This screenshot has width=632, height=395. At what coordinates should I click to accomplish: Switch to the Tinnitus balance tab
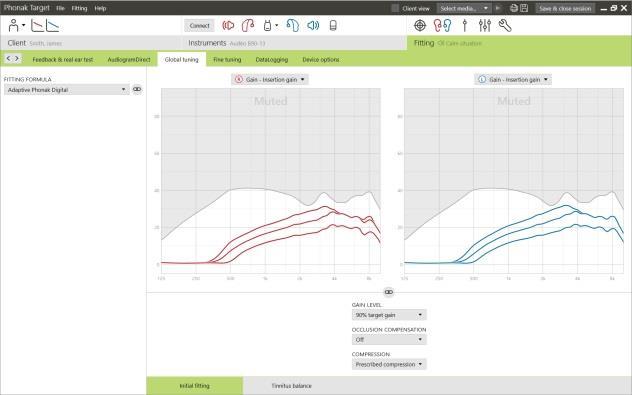pos(291,386)
